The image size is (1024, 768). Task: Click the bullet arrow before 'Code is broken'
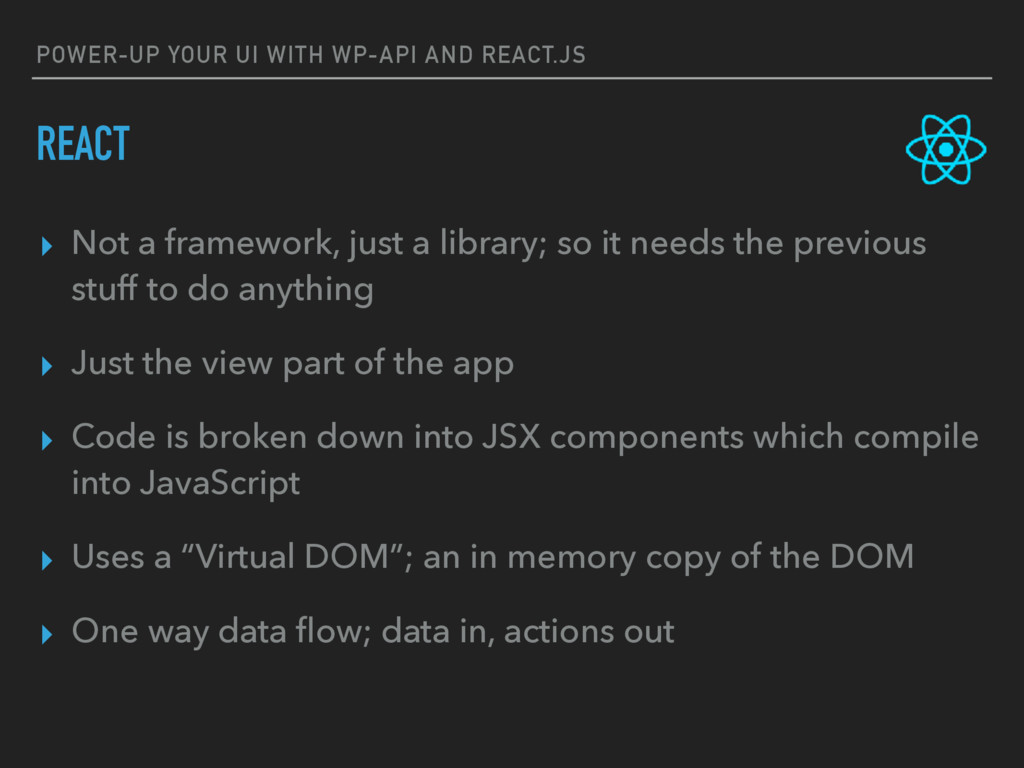[46, 440]
